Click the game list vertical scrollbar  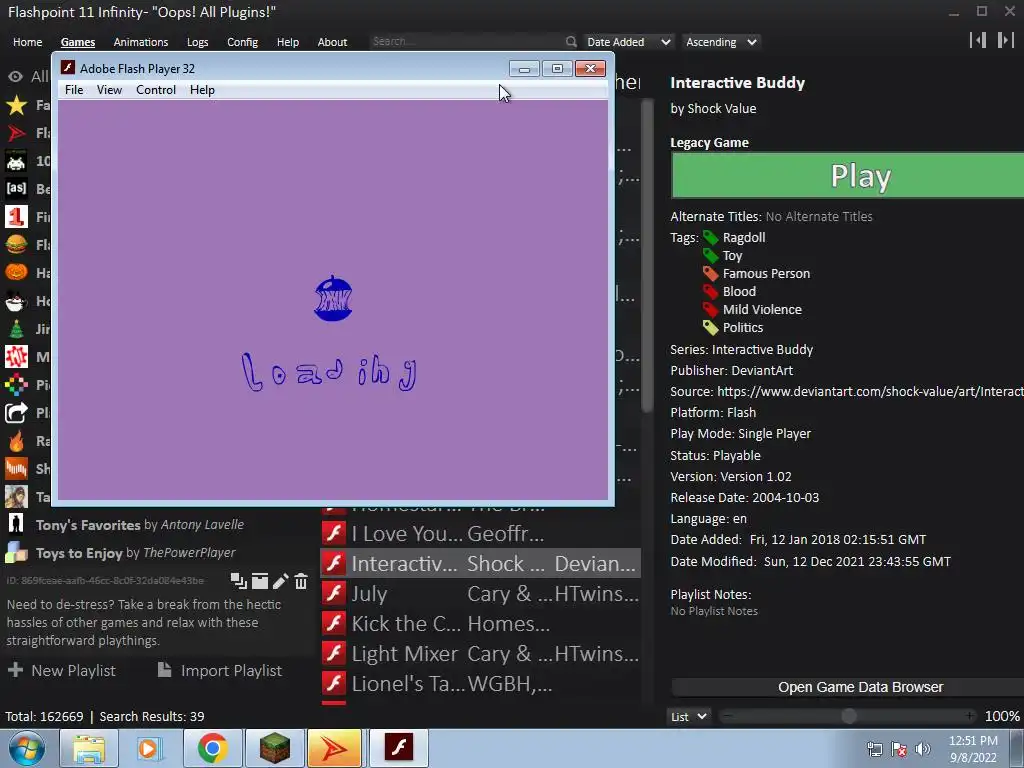(647, 255)
